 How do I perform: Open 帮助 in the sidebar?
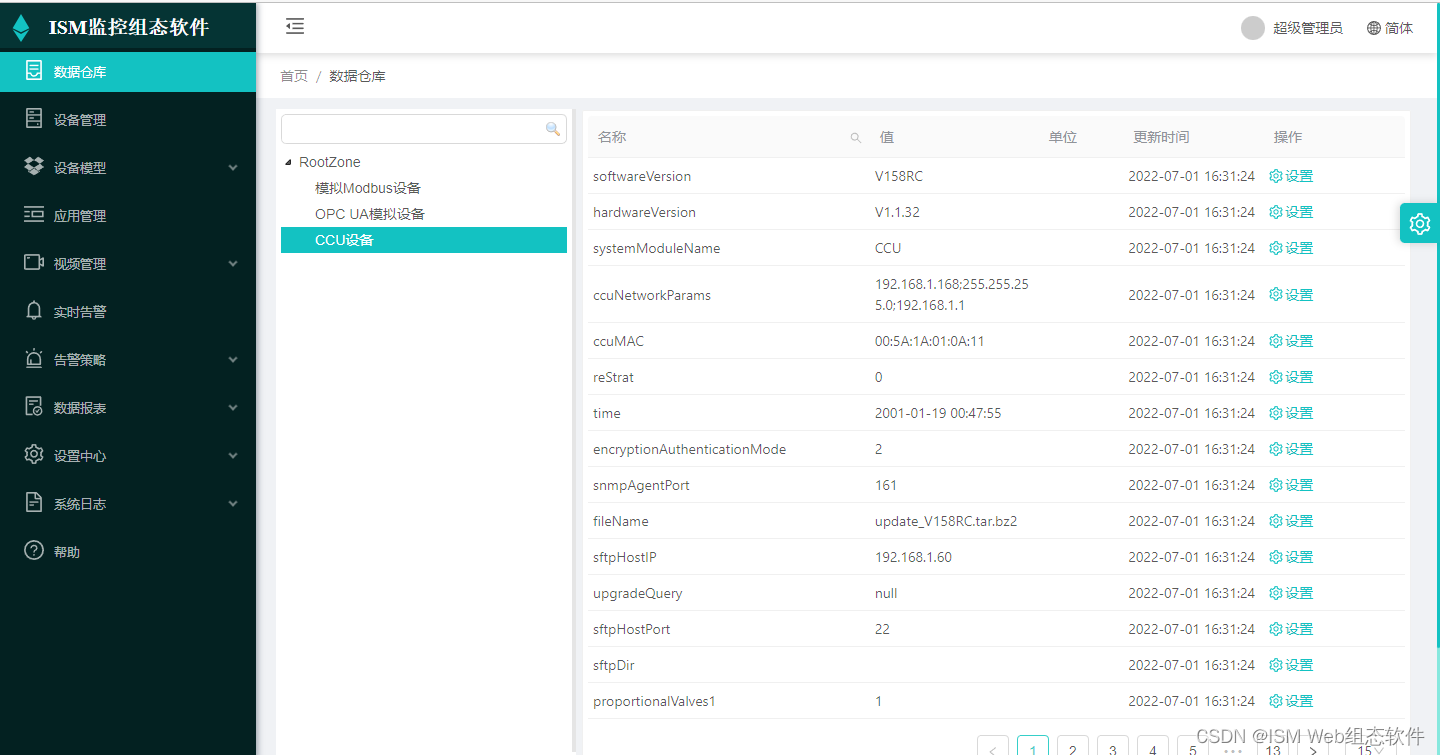128,552
